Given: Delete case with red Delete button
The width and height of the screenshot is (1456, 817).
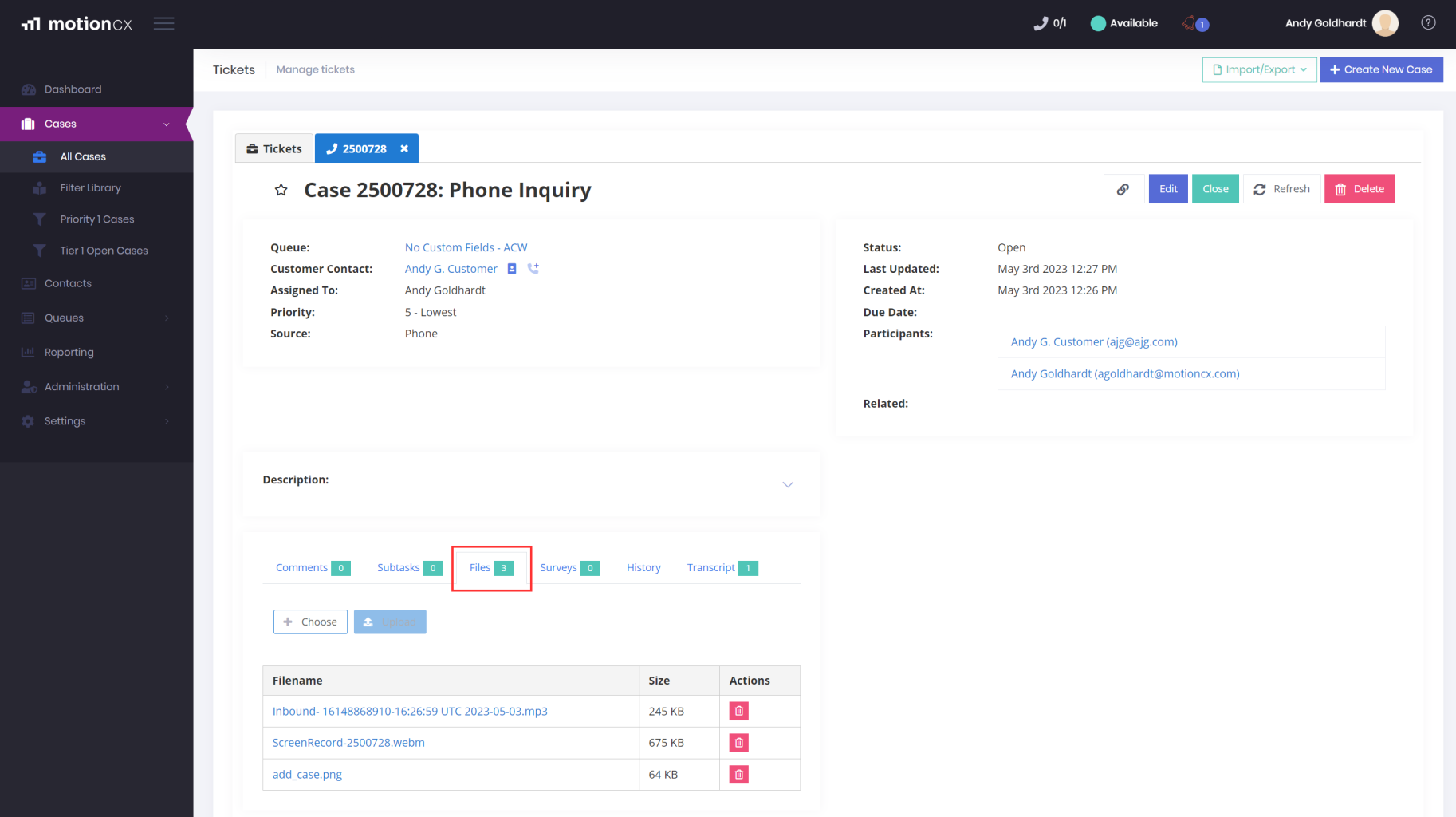Looking at the screenshot, I should coord(1360,189).
